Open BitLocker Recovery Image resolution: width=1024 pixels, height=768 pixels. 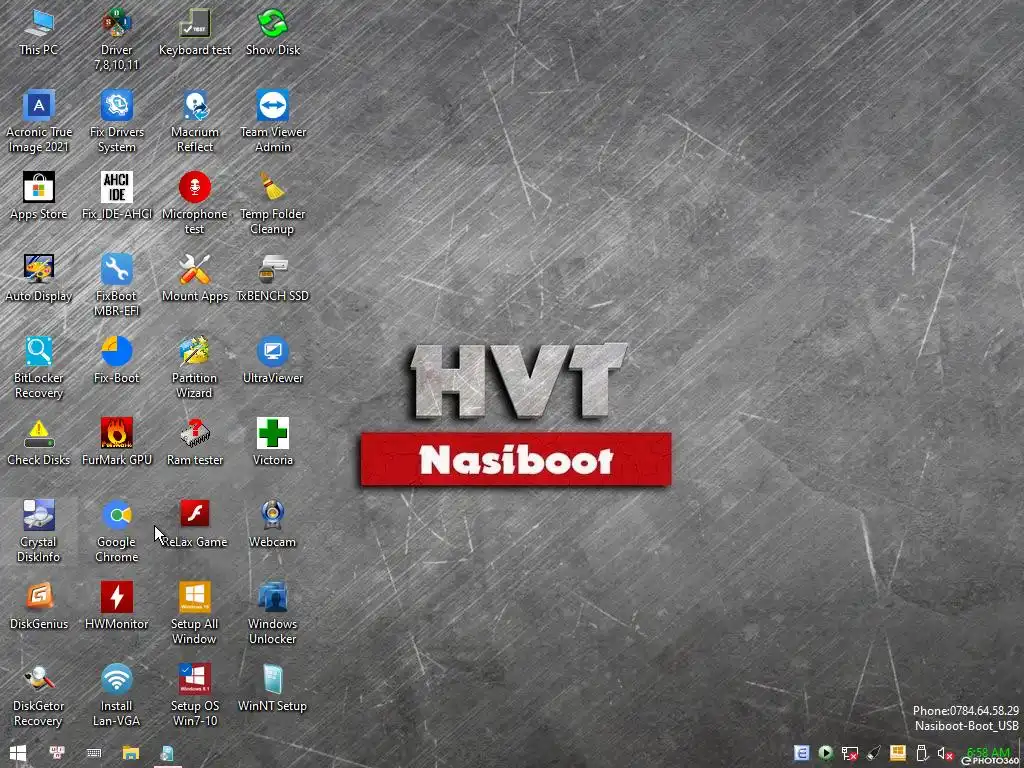point(39,368)
